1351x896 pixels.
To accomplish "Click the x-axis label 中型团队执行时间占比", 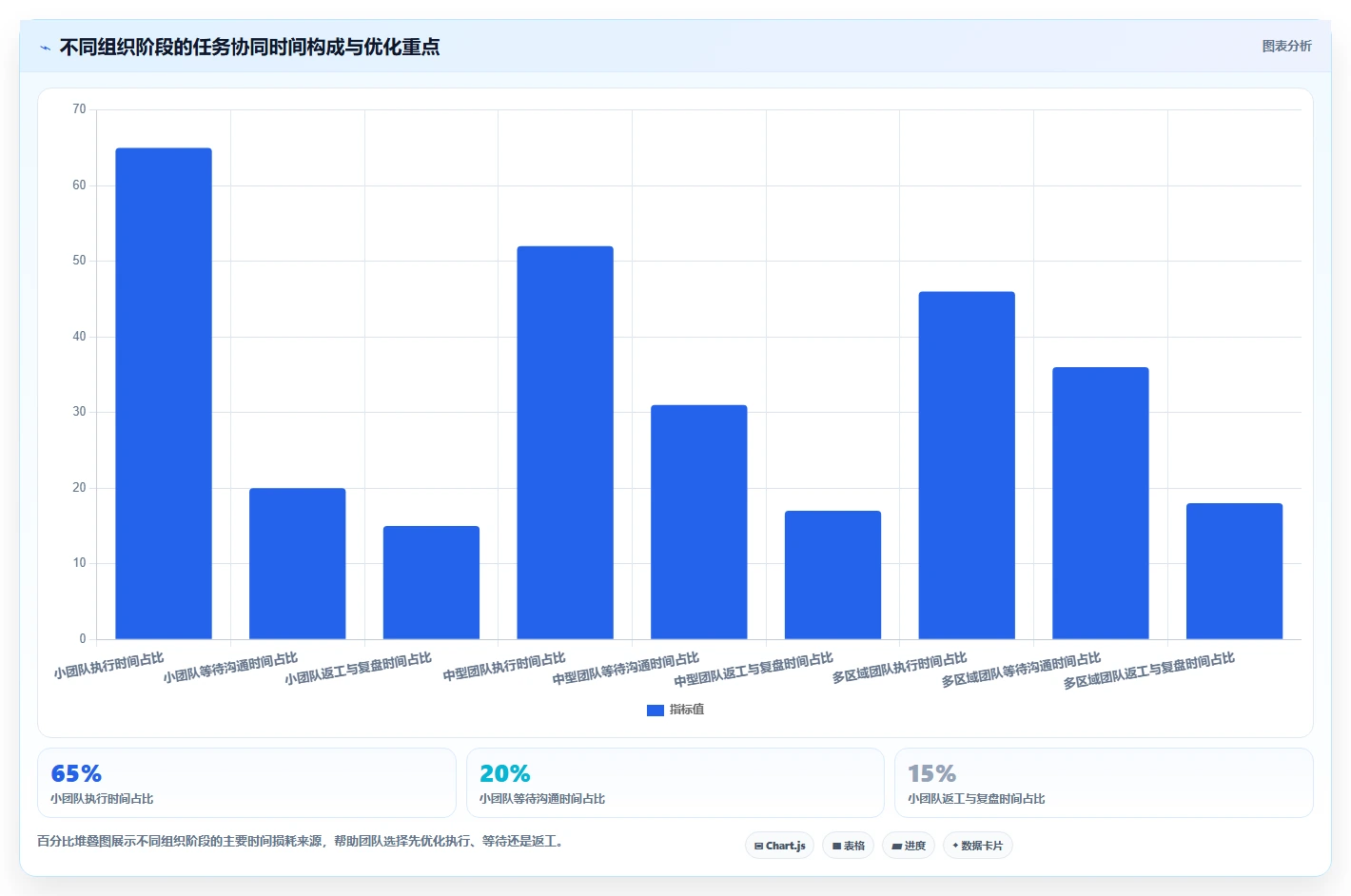I will (503, 667).
